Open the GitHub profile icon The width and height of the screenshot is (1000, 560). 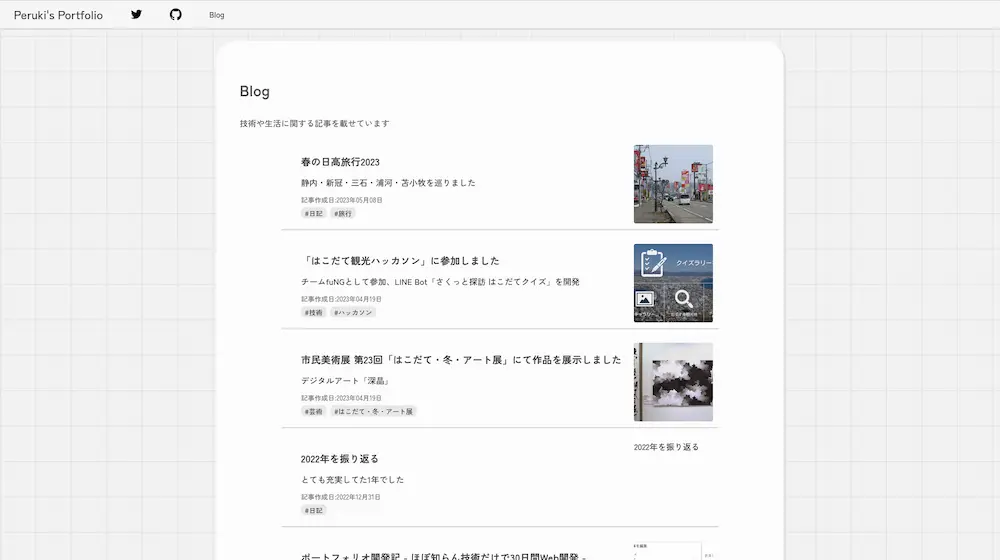pos(176,15)
